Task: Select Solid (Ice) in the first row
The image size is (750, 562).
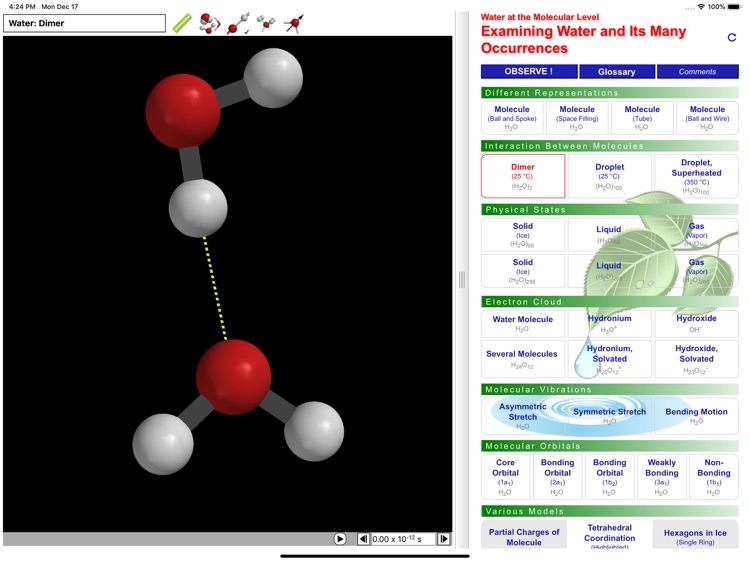Action: tap(523, 235)
